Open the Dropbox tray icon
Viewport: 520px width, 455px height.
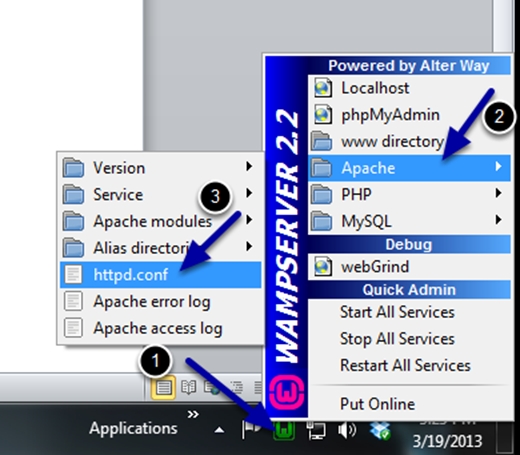(380, 430)
